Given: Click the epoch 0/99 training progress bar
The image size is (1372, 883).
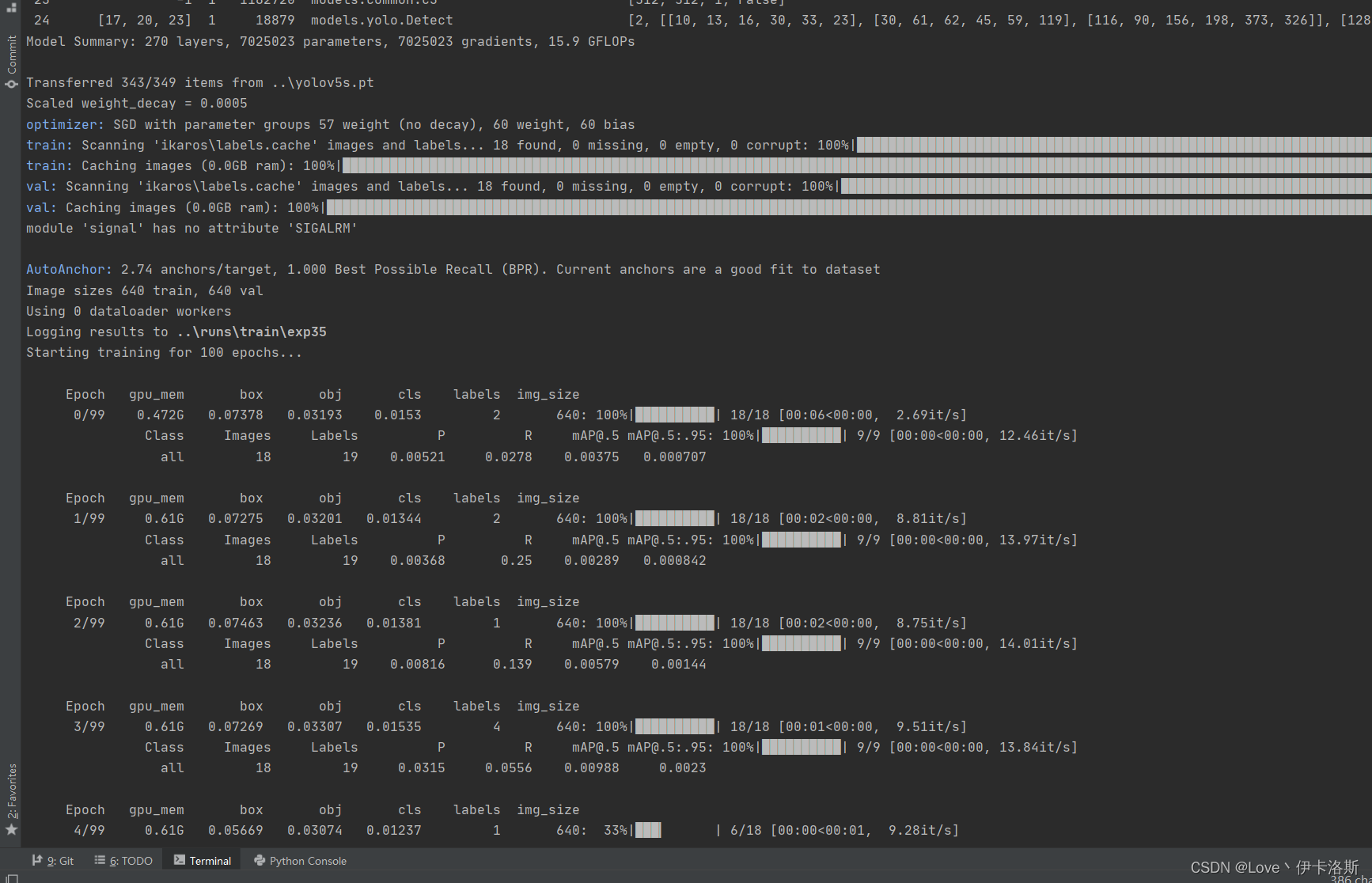Looking at the screenshot, I should coord(675,415).
